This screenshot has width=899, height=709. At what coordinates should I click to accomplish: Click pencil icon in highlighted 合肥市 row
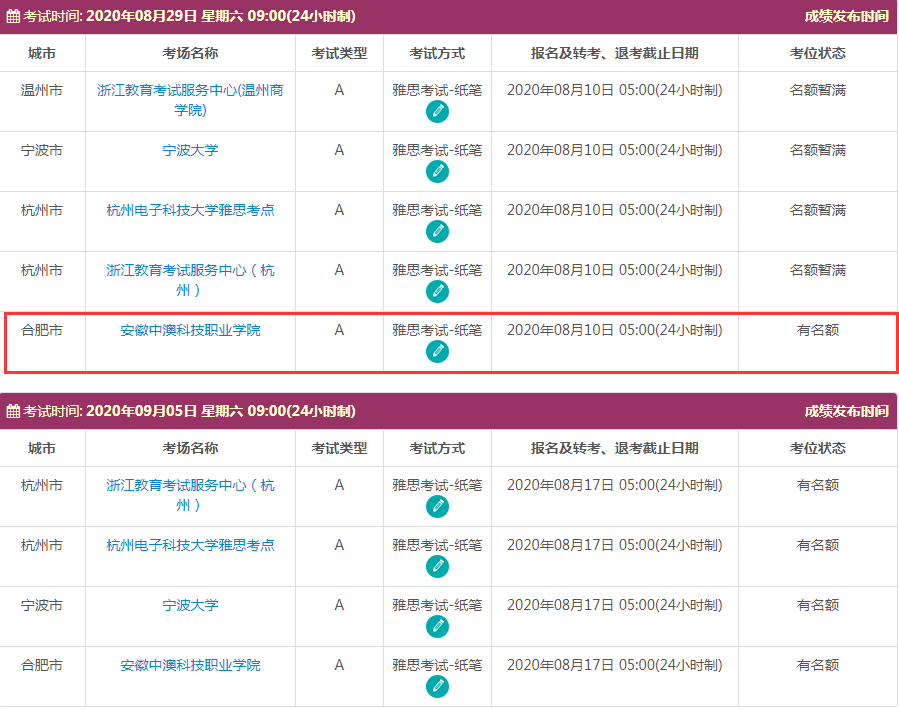(437, 352)
